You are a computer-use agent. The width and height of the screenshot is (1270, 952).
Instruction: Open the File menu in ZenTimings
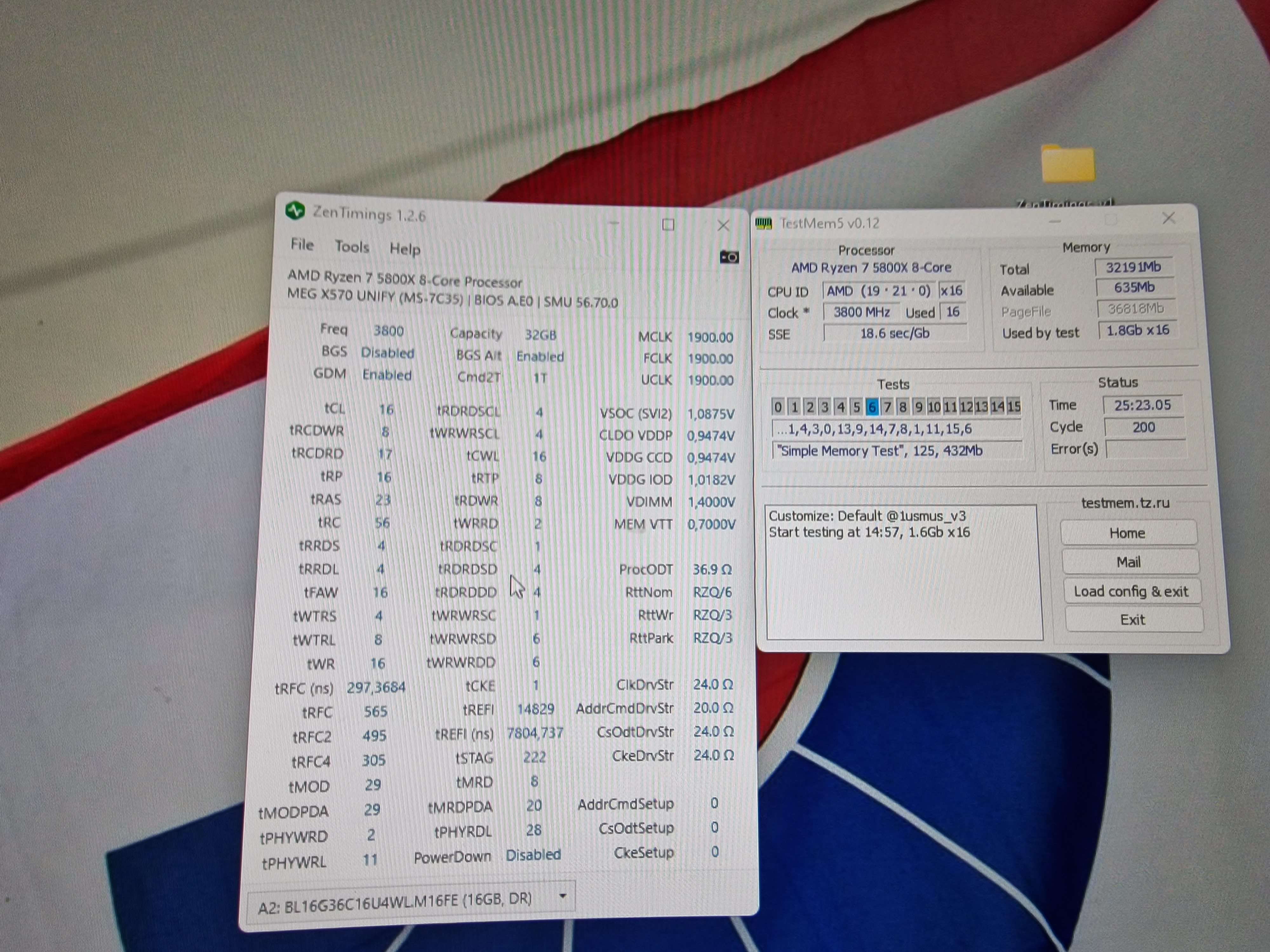click(x=302, y=244)
